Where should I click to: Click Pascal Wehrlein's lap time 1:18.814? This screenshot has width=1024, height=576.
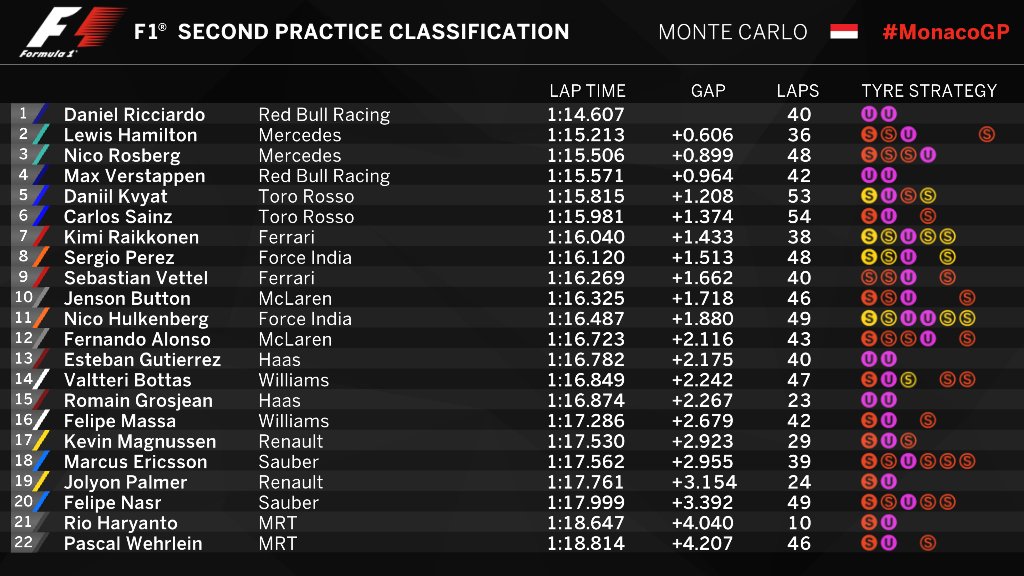[586, 543]
